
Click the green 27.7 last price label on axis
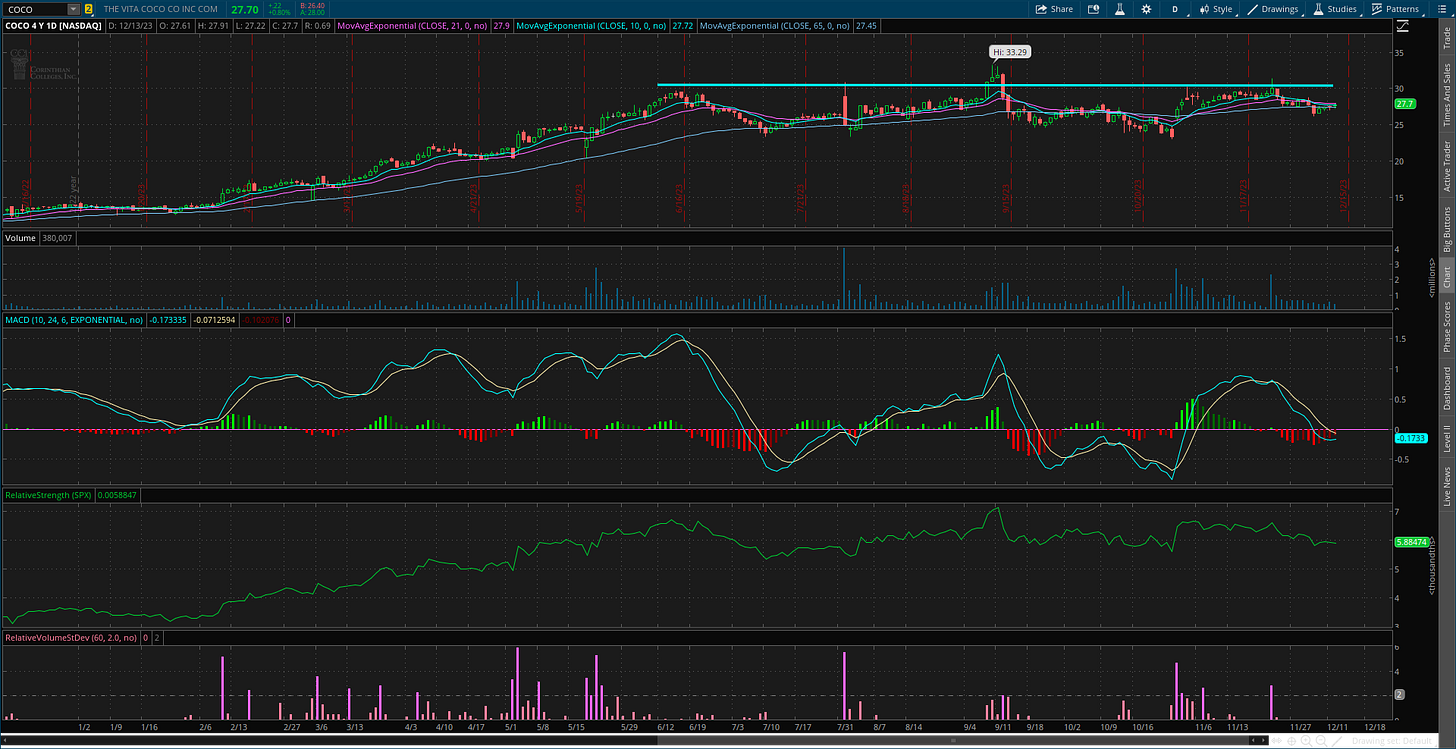(1404, 103)
